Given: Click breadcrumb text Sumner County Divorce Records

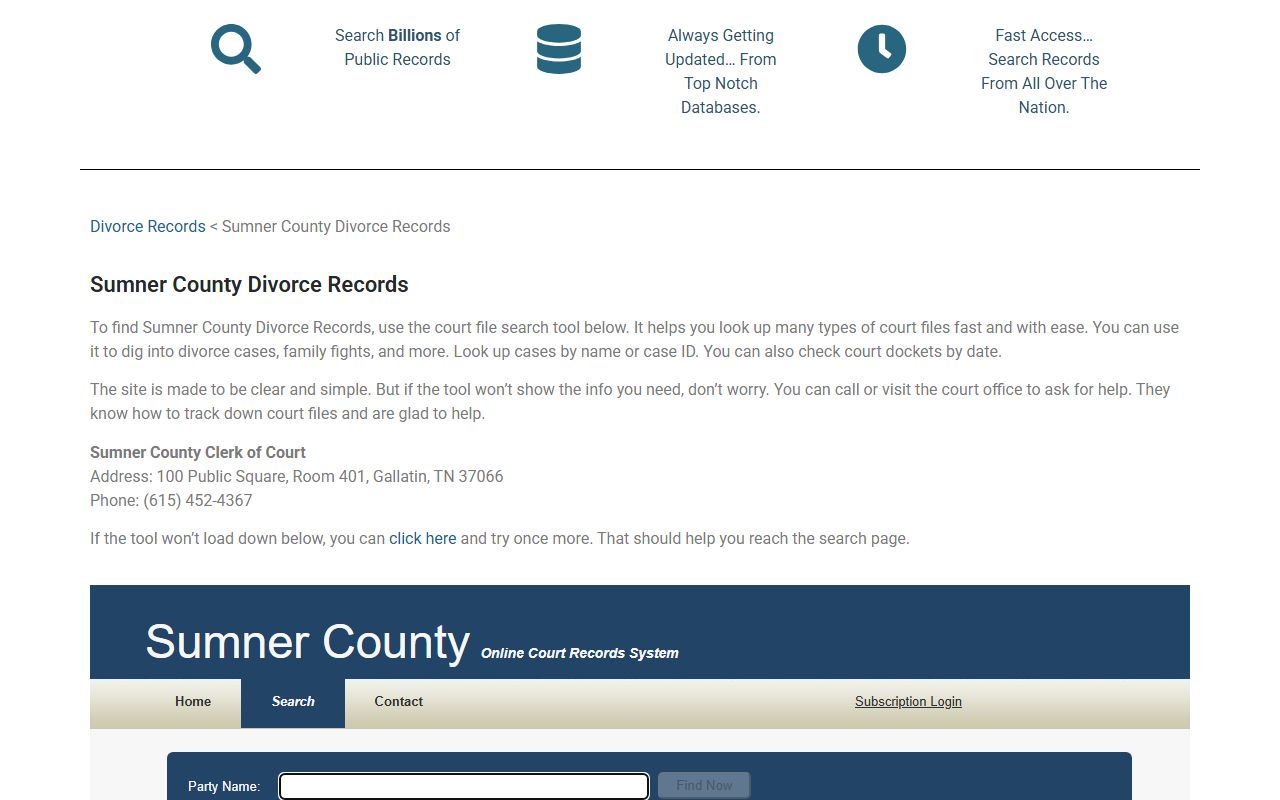Looking at the screenshot, I should point(336,226).
